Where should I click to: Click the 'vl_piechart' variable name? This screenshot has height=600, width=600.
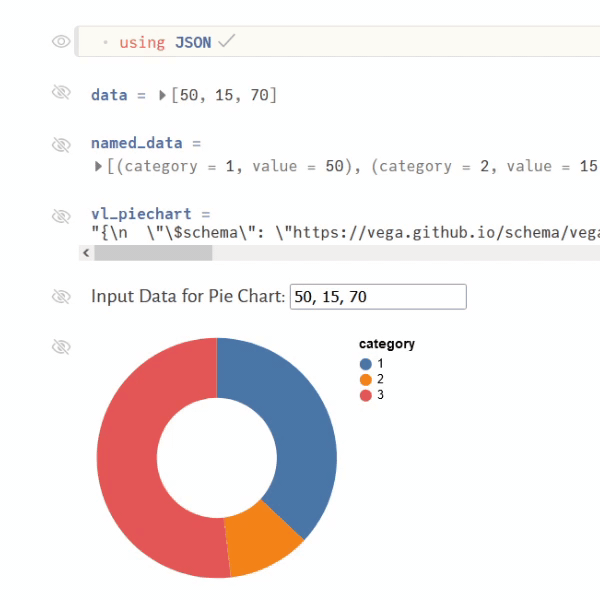(141, 214)
